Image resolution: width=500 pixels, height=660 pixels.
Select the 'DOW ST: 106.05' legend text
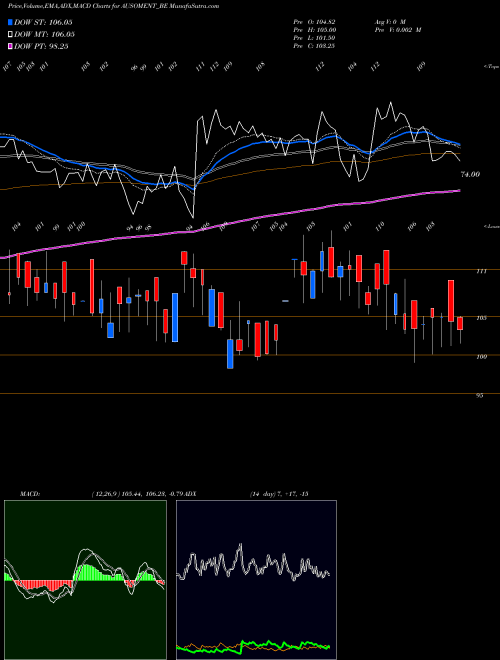point(43,22)
